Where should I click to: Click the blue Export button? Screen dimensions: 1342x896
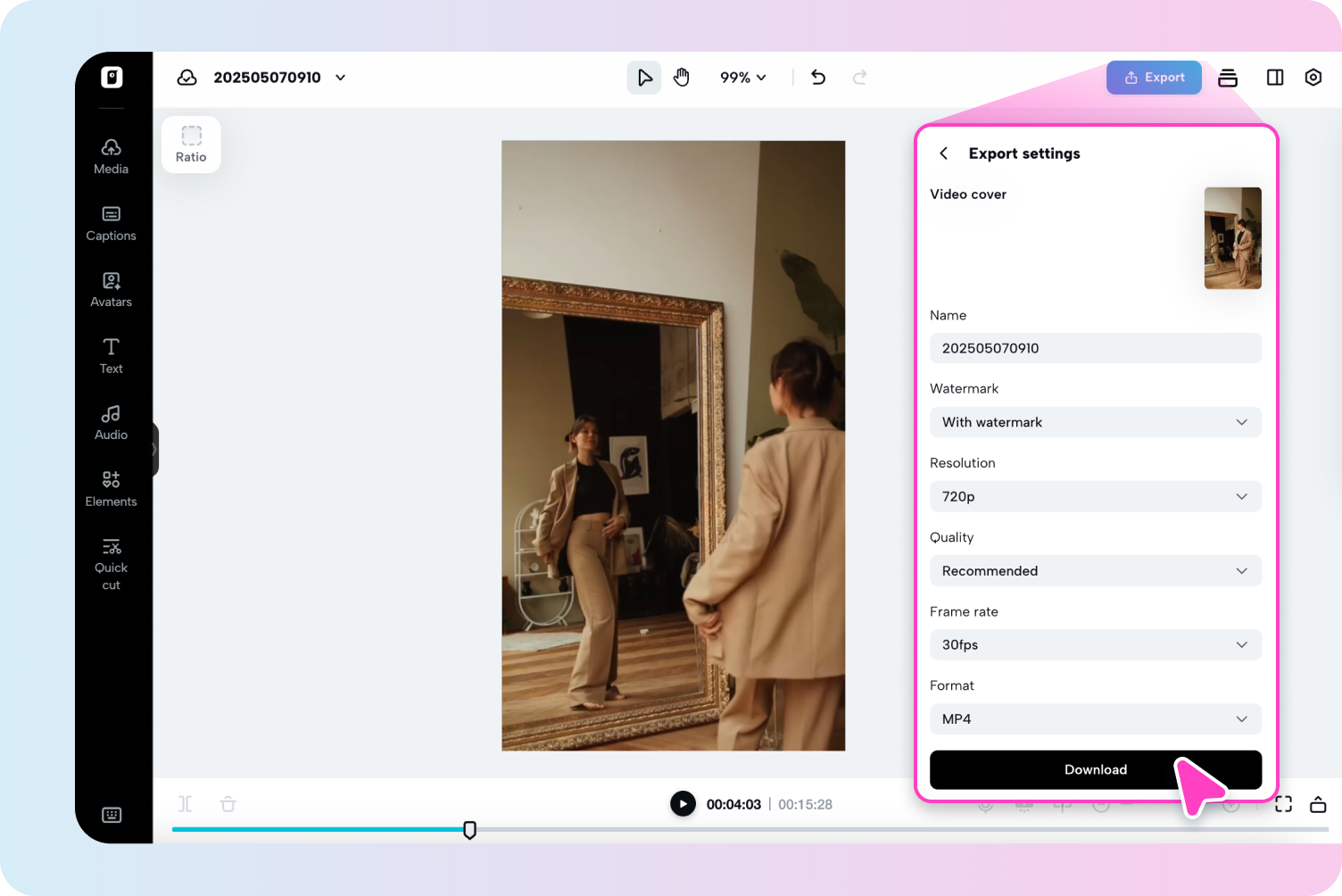1154,78
